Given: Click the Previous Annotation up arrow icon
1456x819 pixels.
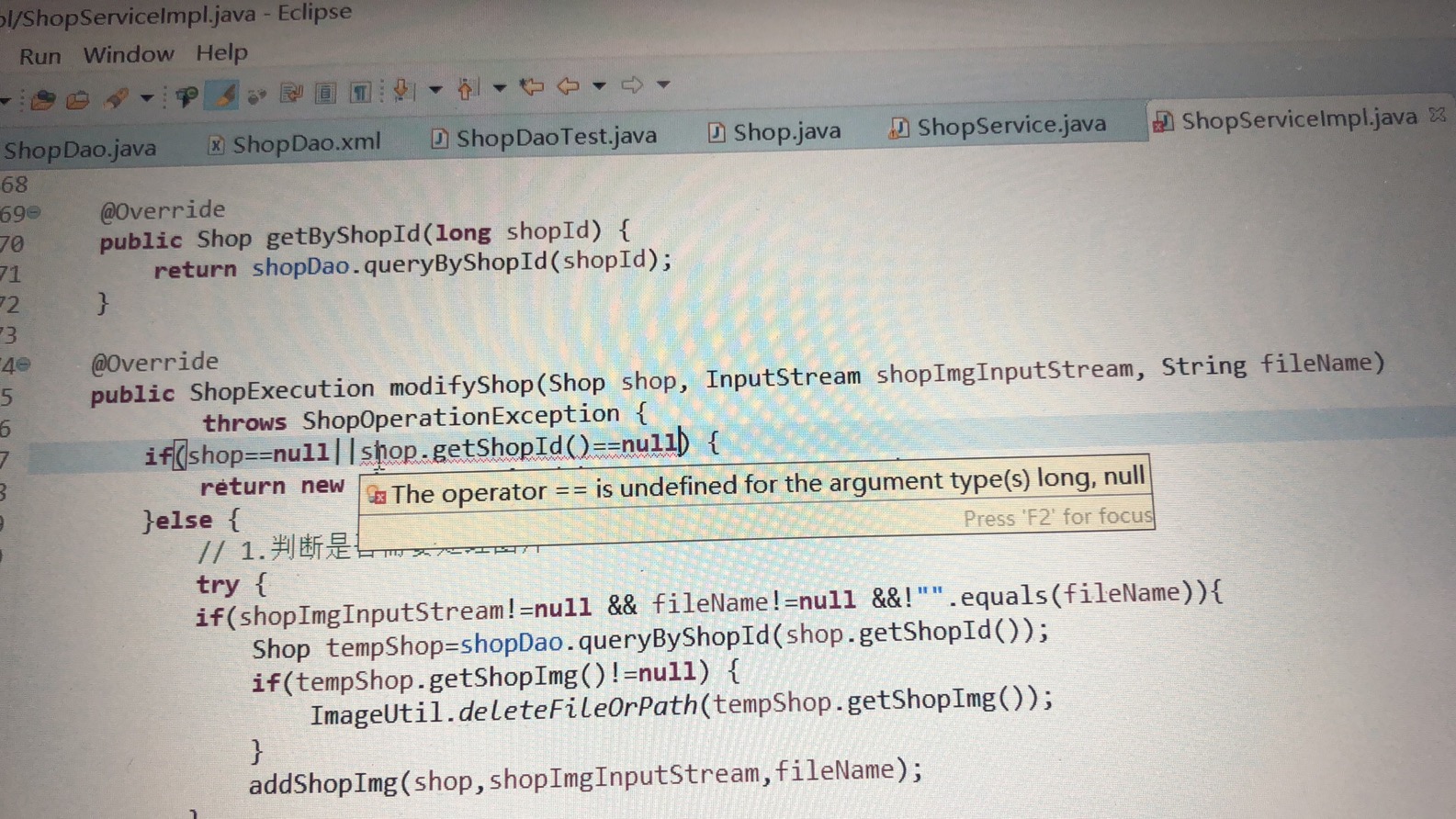Looking at the screenshot, I should (x=468, y=88).
